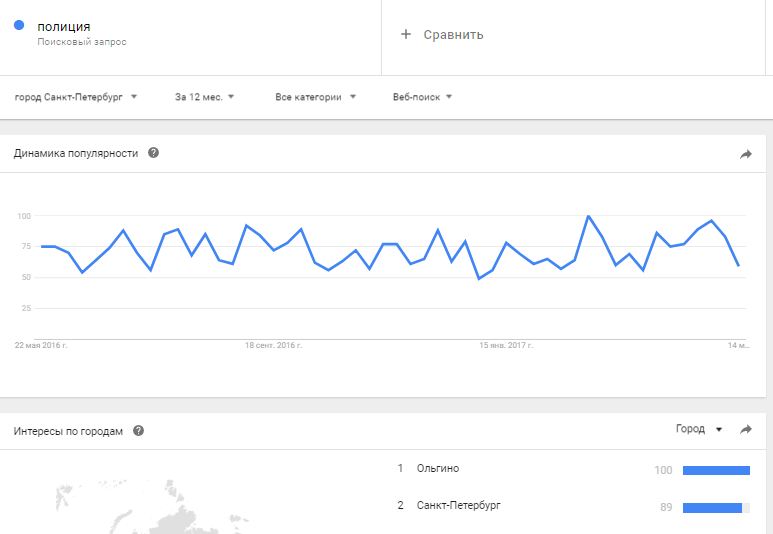Screen dimensions: 773x534
Task: Click the blue bar for Ольгино
Action: coord(716,469)
